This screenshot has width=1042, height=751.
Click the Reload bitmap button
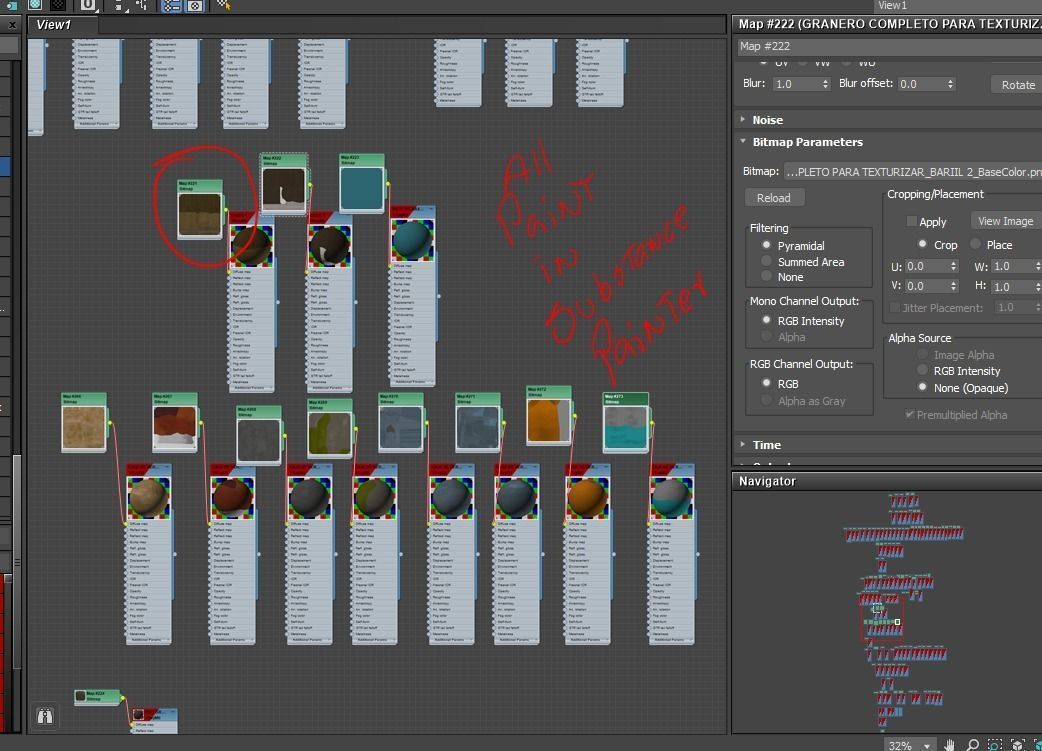click(x=774, y=198)
